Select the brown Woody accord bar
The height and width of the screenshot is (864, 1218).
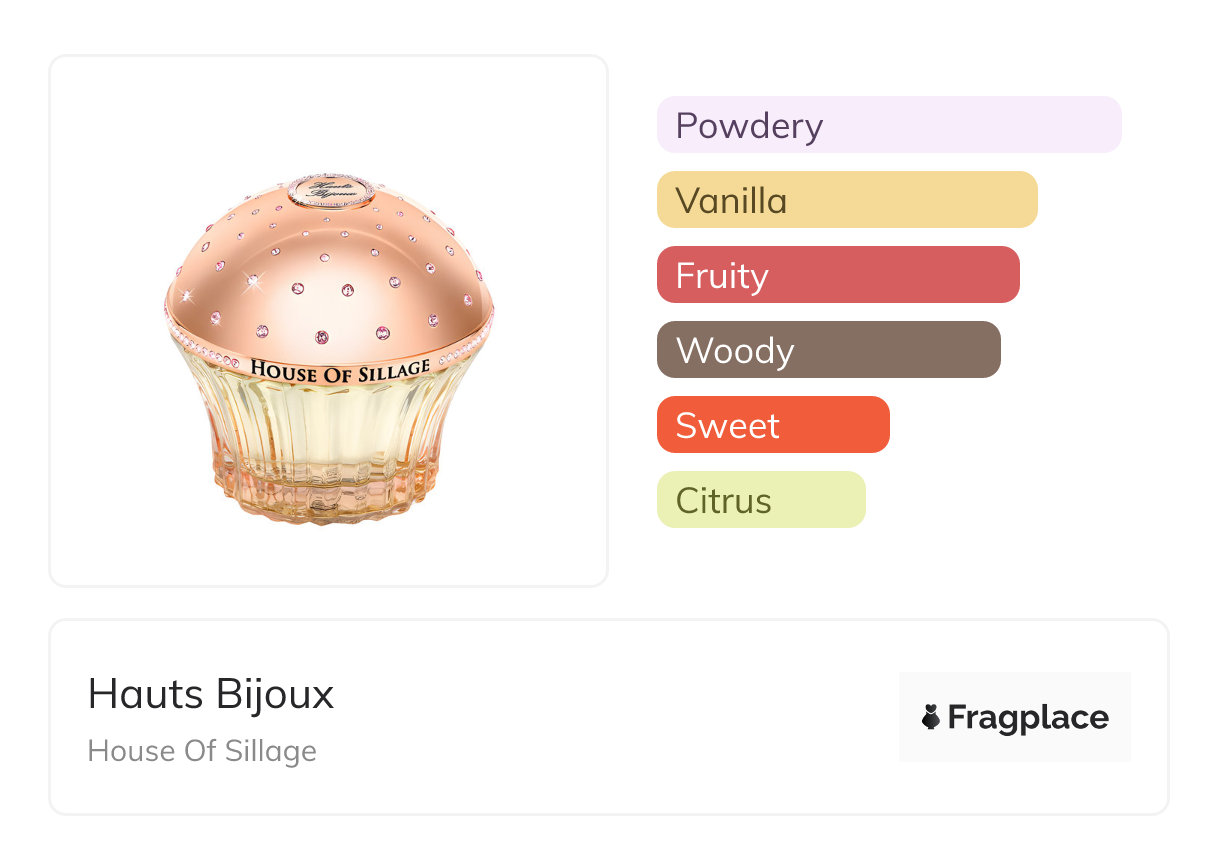[828, 350]
